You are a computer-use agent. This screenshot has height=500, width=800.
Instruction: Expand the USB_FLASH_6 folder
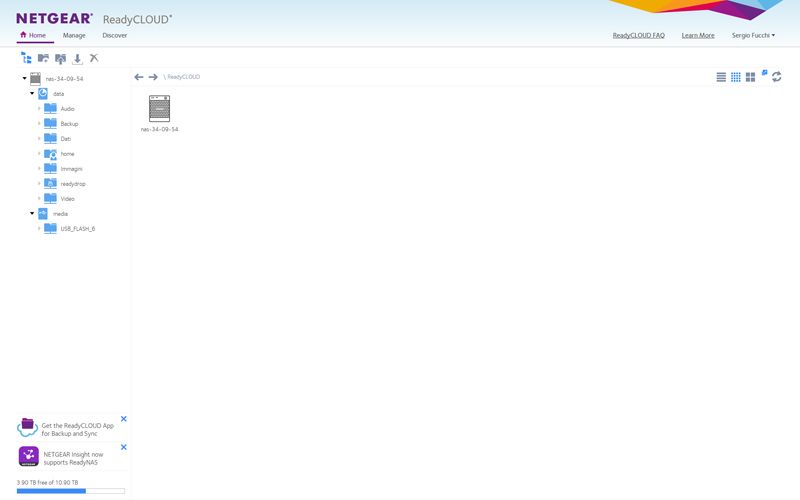[x=39, y=229]
